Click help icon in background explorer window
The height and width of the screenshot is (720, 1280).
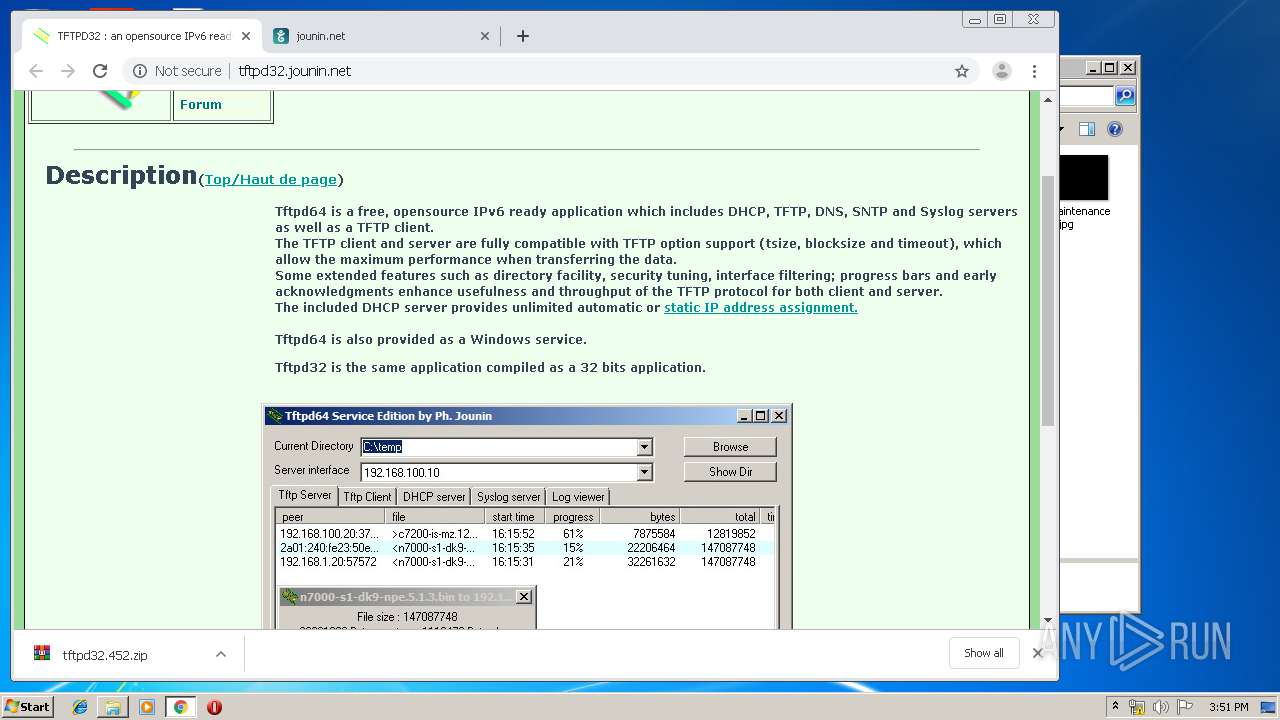pos(1115,129)
